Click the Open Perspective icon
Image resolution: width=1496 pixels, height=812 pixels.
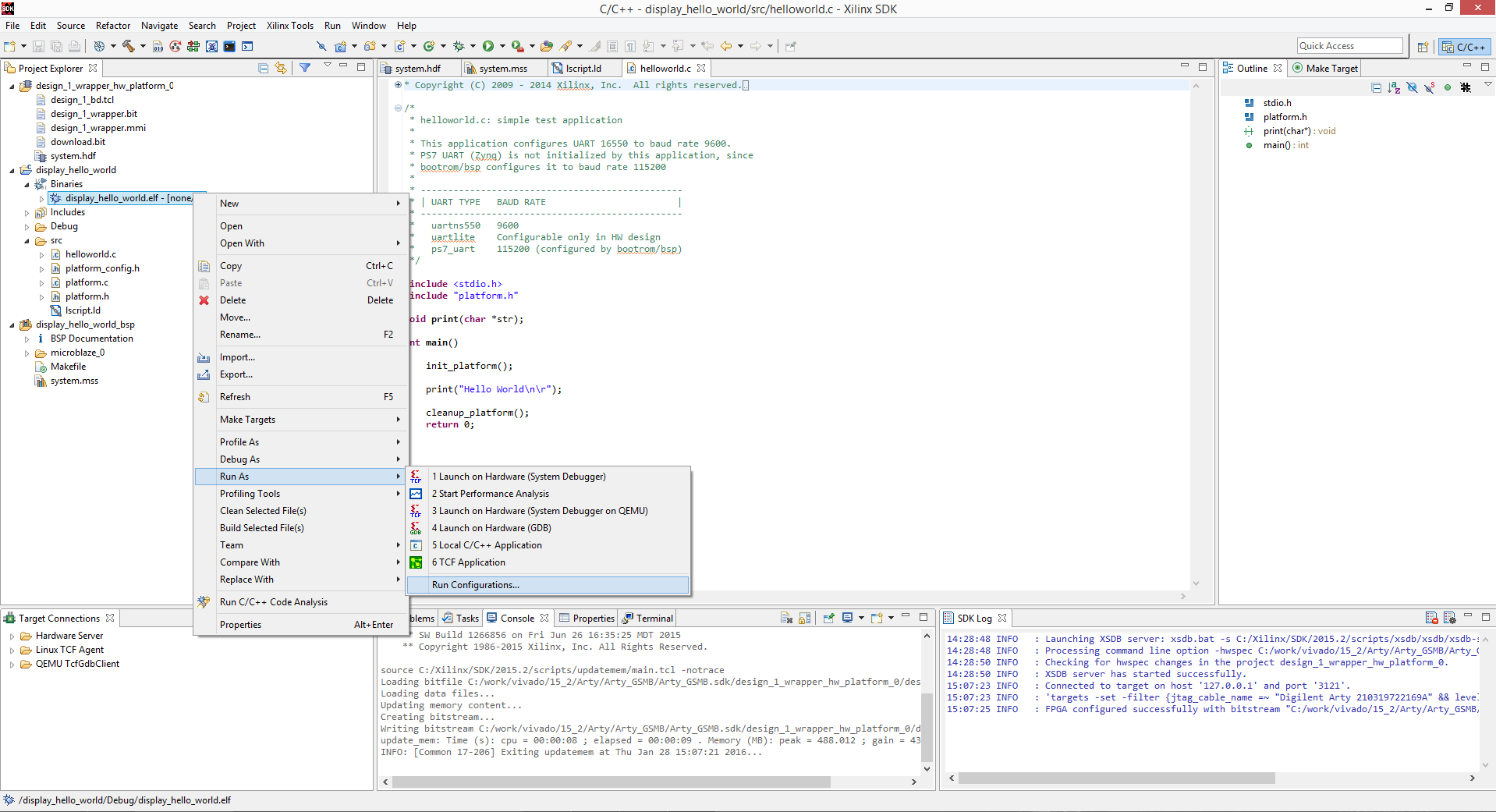pyautogui.click(x=1423, y=47)
